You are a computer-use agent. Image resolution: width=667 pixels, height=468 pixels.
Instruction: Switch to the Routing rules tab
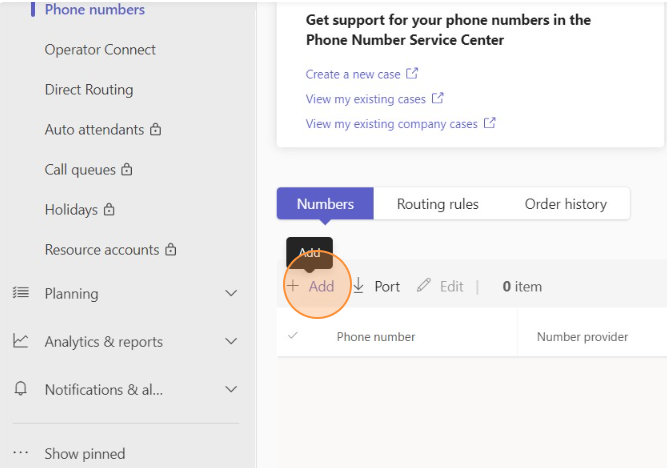pyautogui.click(x=438, y=204)
